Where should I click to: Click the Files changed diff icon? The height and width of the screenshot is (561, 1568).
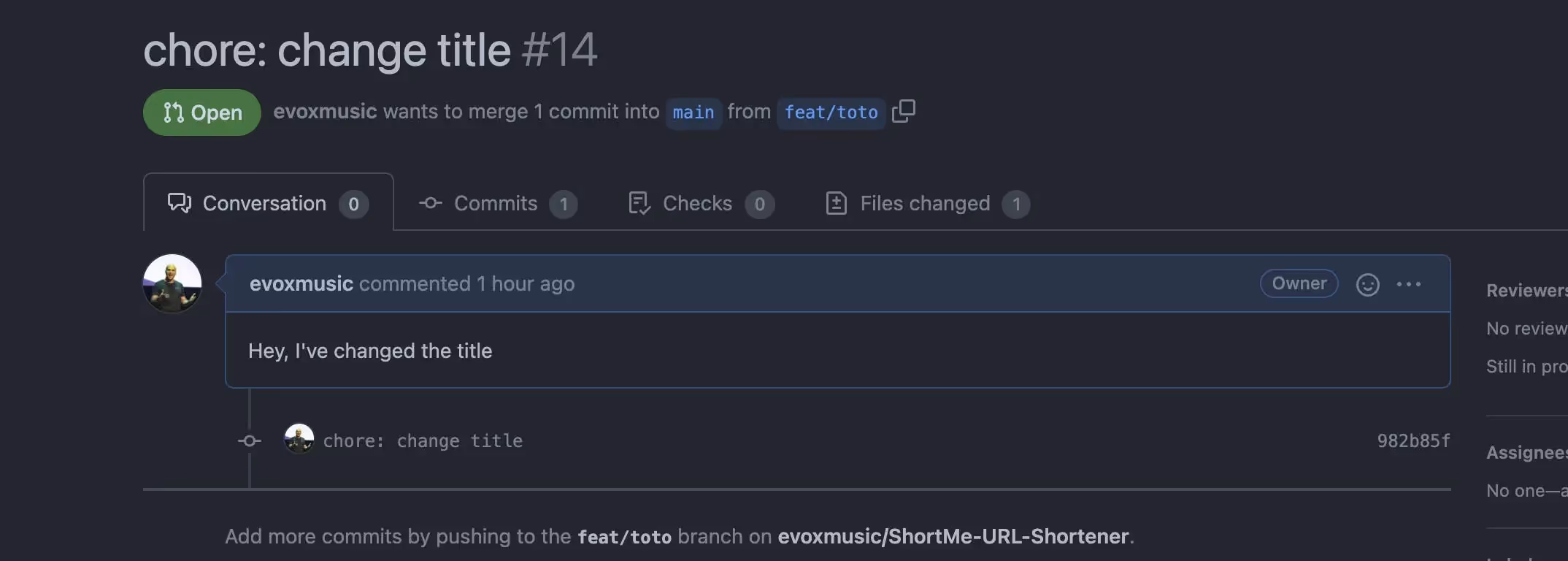pos(836,203)
